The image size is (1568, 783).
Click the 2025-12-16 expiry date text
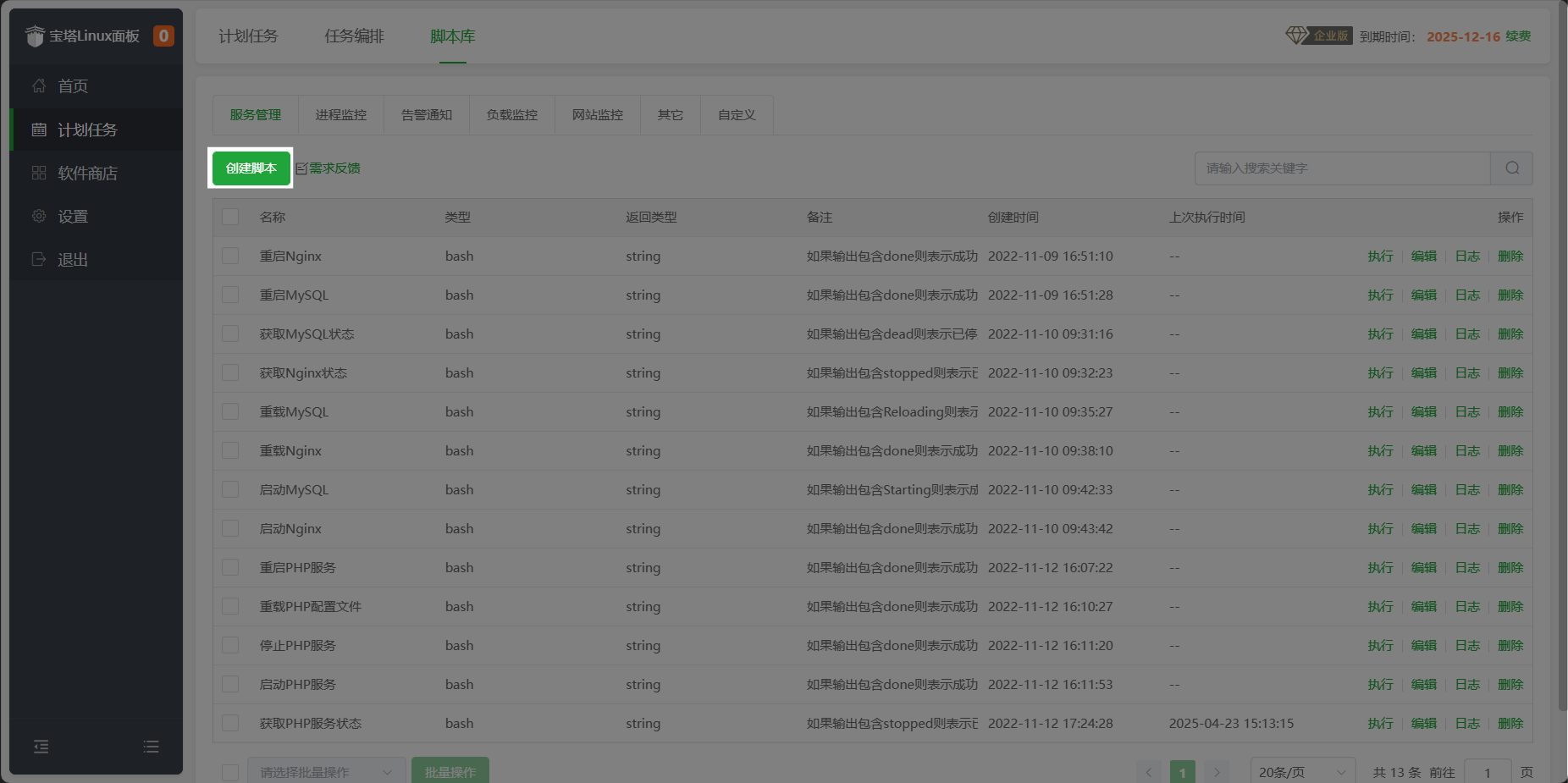(x=1463, y=36)
